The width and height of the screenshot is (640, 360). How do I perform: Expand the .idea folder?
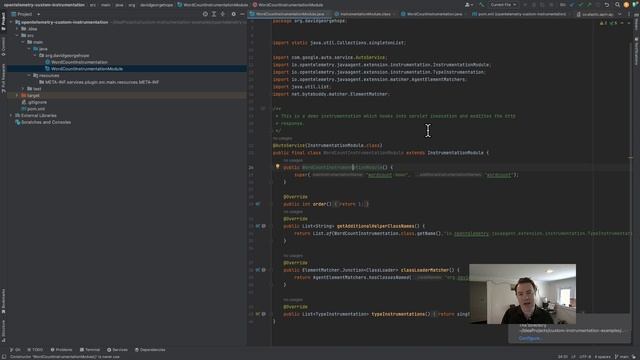(x=17, y=29)
